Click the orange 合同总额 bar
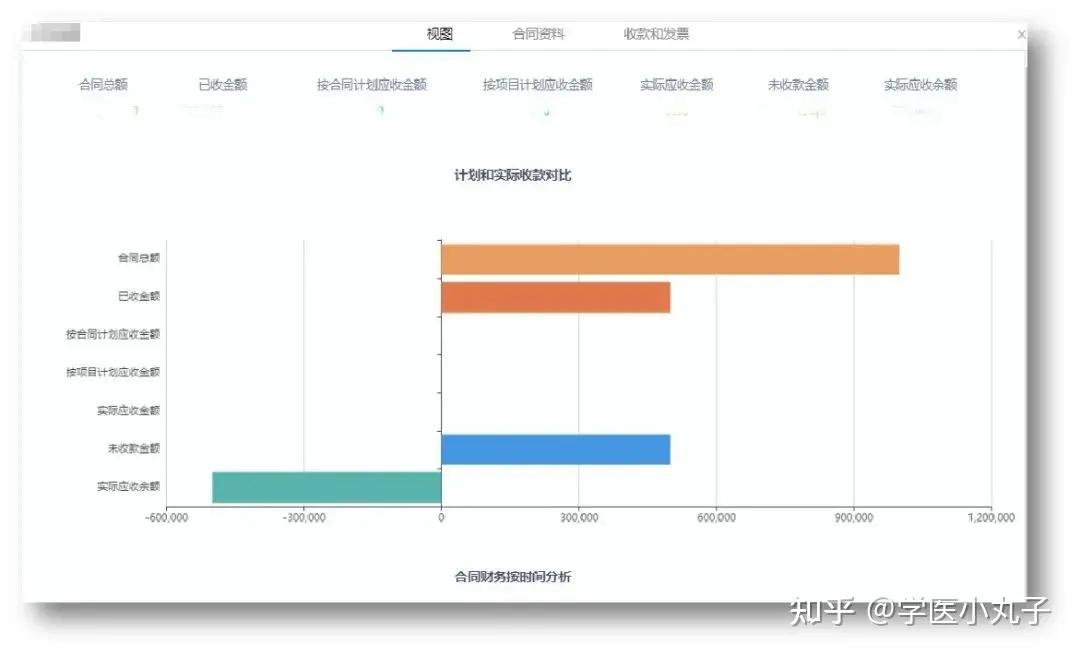The height and width of the screenshot is (656, 1080). [670, 257]
